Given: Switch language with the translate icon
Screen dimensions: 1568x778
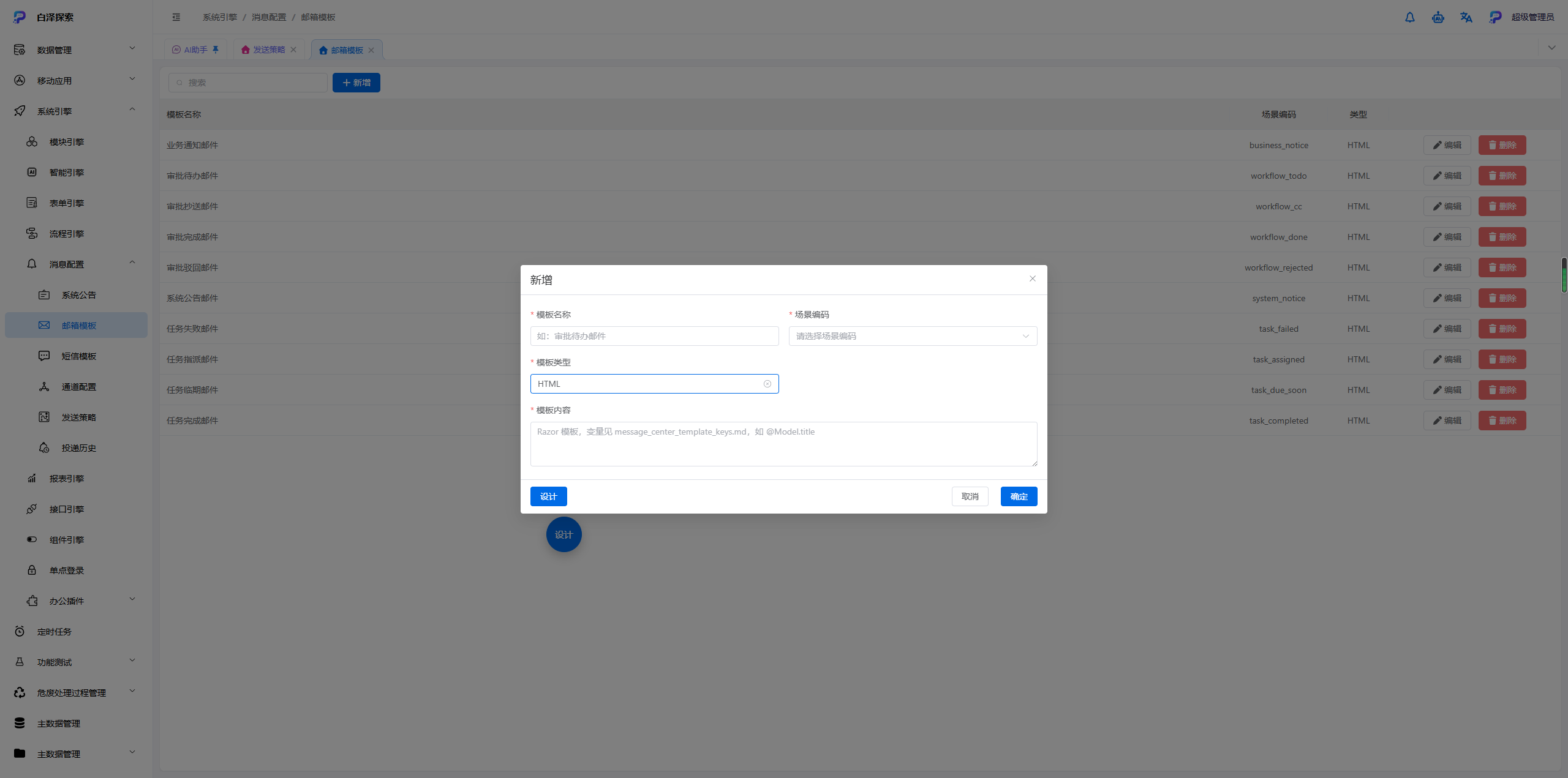Looking at the screenshot, I should (1466, 17).
